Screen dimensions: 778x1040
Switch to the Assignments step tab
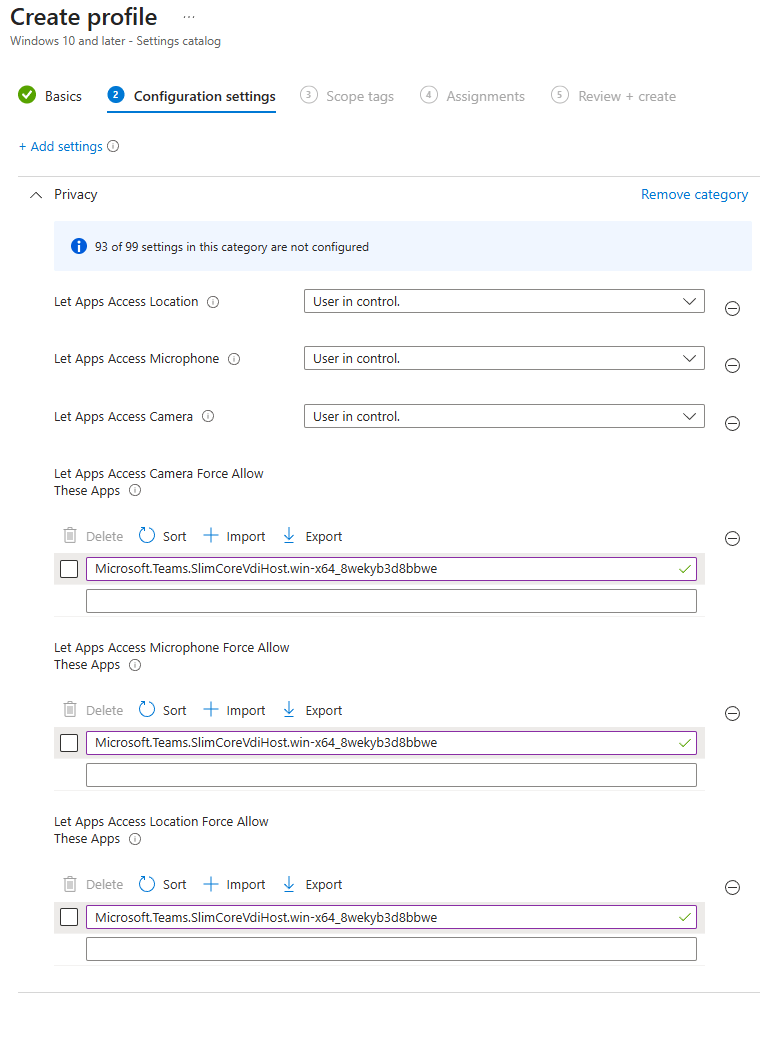pyautogui.click(x=473, y=96)
